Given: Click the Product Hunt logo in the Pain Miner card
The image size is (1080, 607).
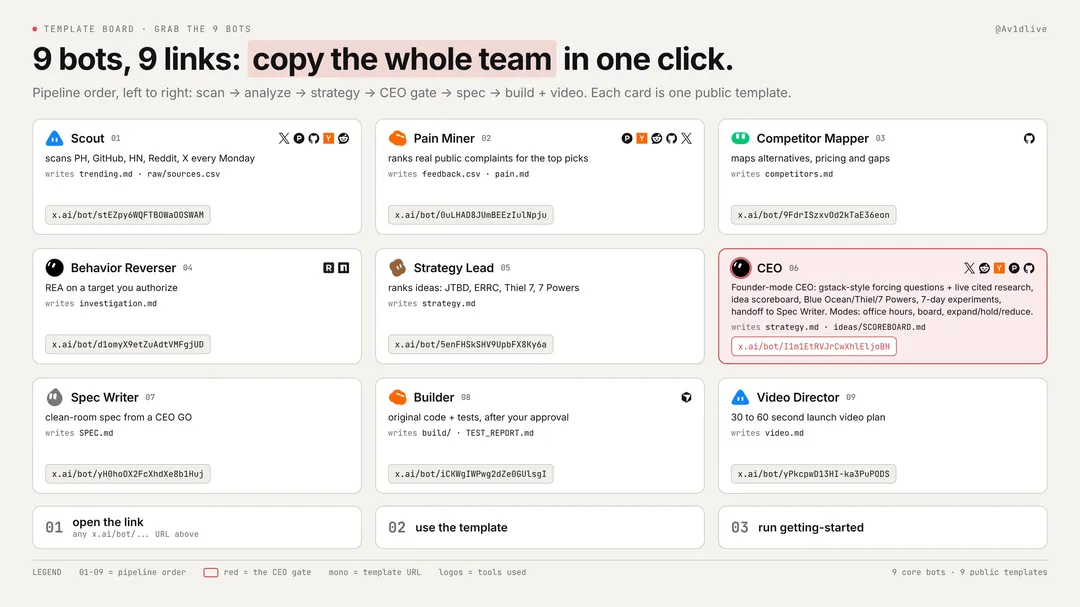Looking at the screenshot, I should pos(627,138).
